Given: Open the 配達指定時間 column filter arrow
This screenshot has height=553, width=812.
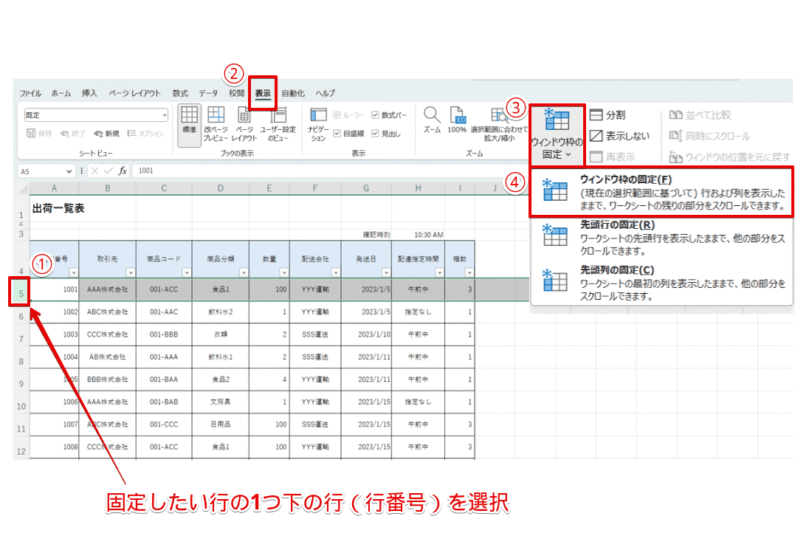Looking at the screenshot, I should pos(439,272).
